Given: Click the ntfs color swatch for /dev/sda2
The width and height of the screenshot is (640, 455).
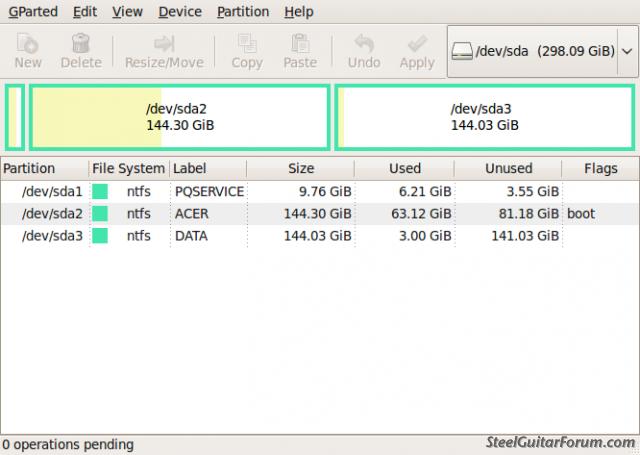Looking at the screenshot, I should pyautogui.click(x=100, y=213).
